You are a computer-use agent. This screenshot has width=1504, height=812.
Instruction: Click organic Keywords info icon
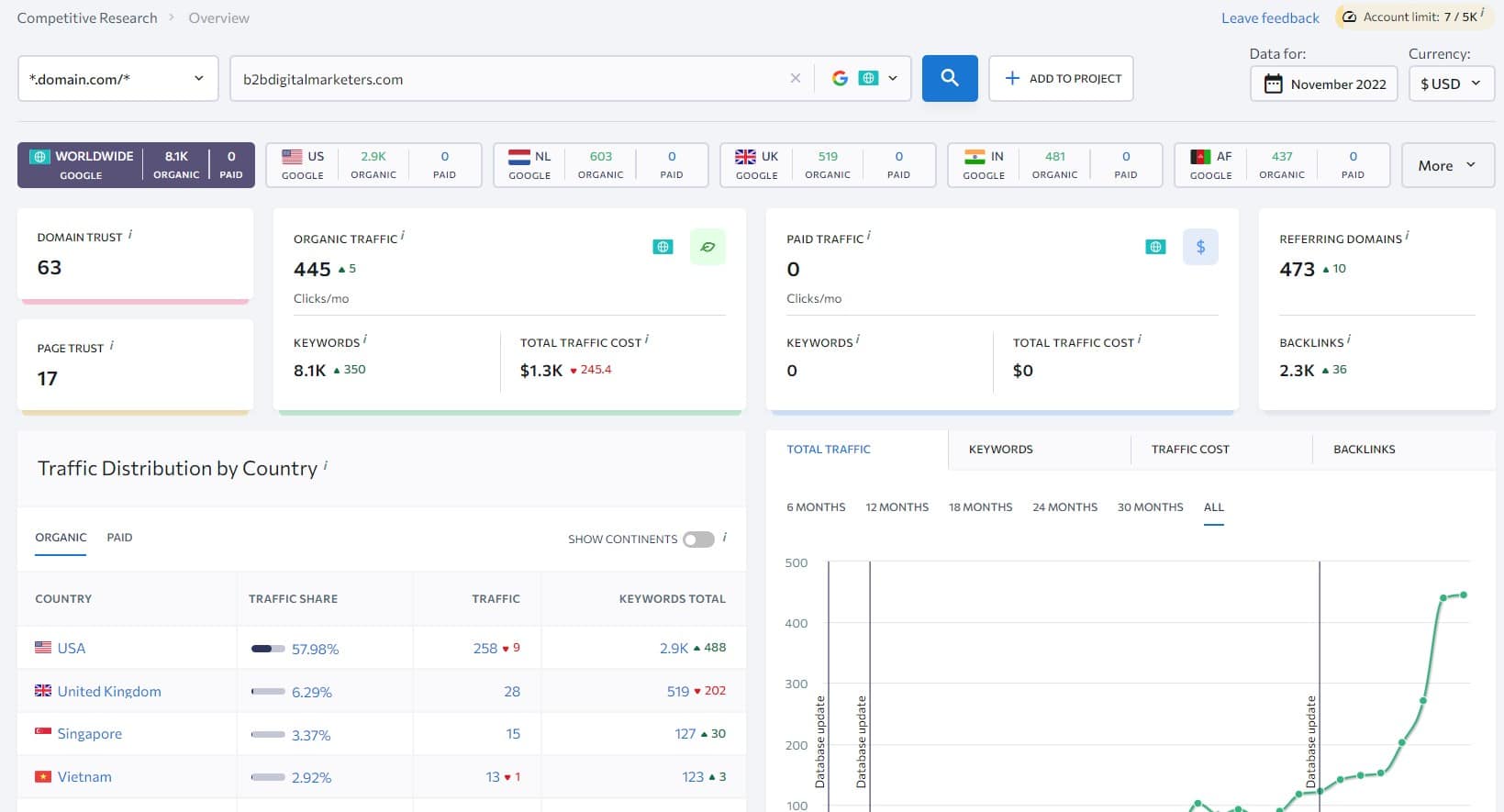point(365,339)
